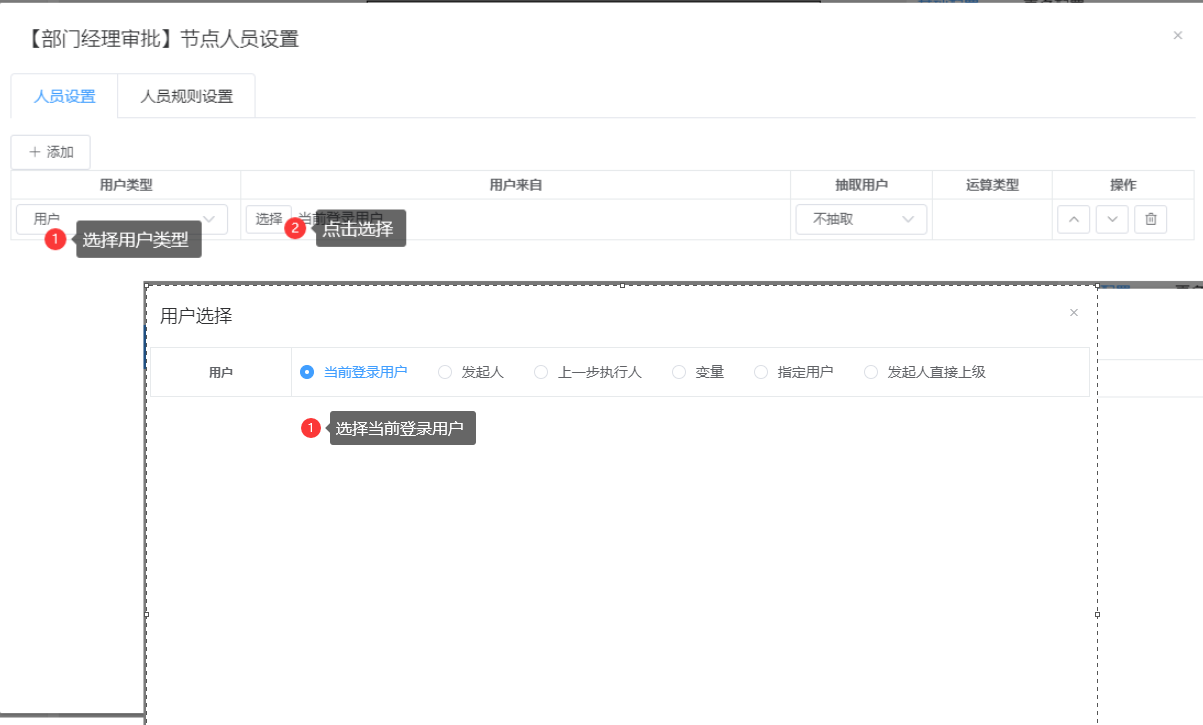1203x725 pixels.
Task: Pick the 指定用户 radio option
Action: pyautogui.click(x=761, y=372)
